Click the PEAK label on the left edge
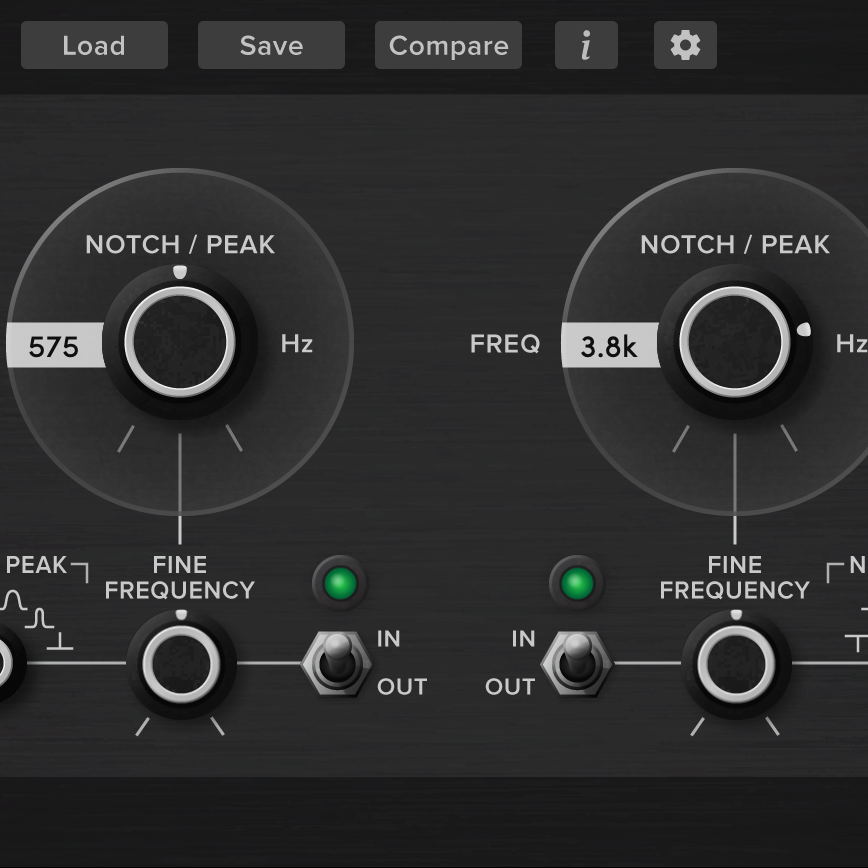Viewport: 868px width, 868px height. click(x=38, y=564)
